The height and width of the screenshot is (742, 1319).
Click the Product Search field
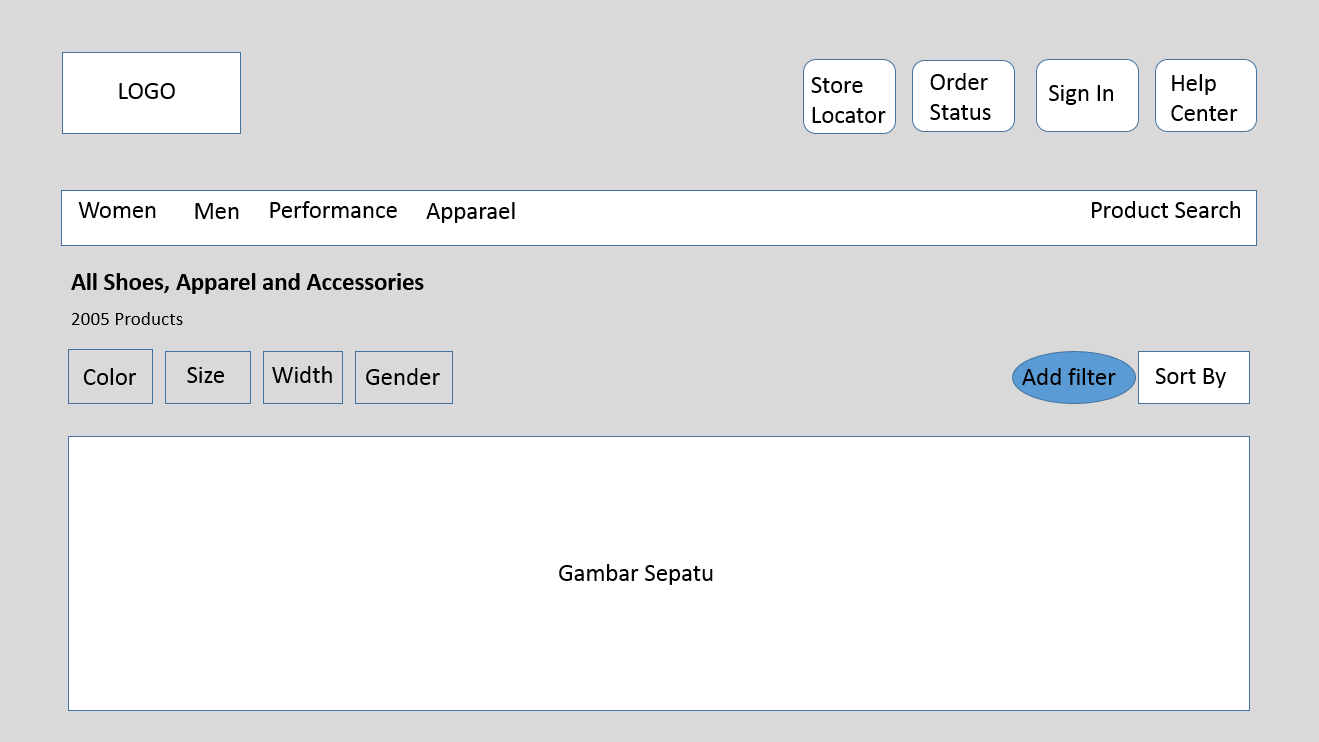pos(1165,211)
